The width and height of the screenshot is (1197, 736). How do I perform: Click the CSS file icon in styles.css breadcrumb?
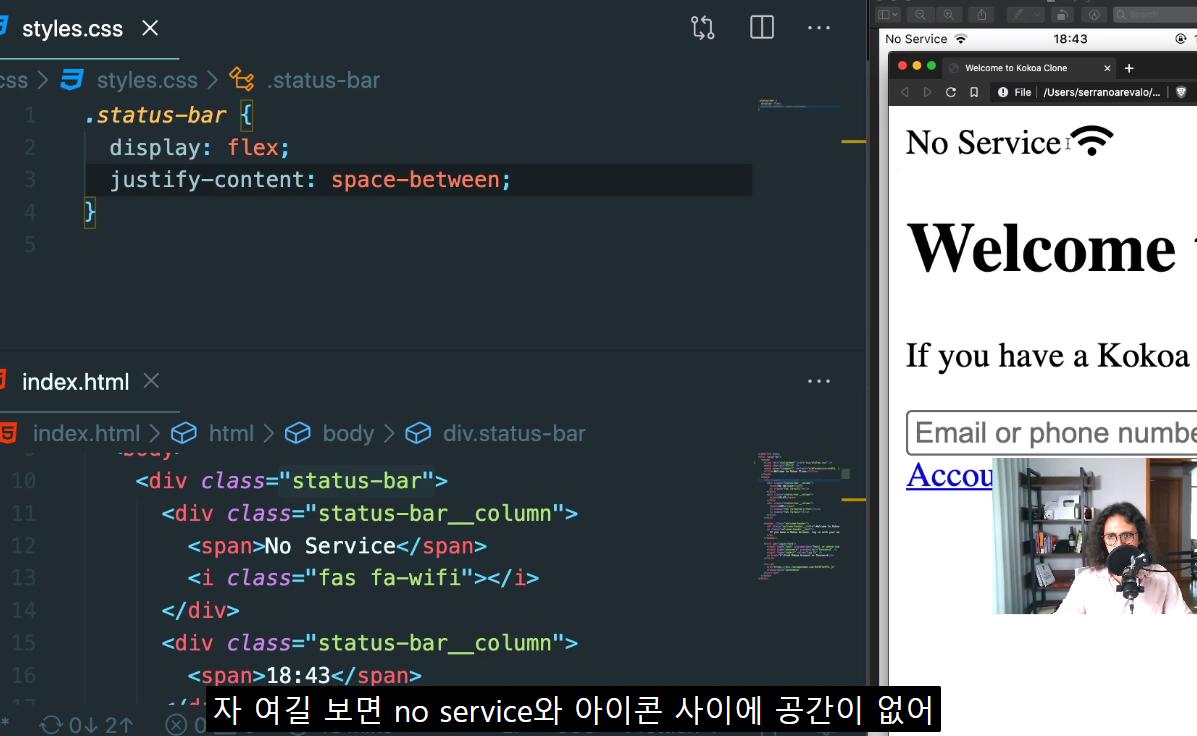click(72, 79)
